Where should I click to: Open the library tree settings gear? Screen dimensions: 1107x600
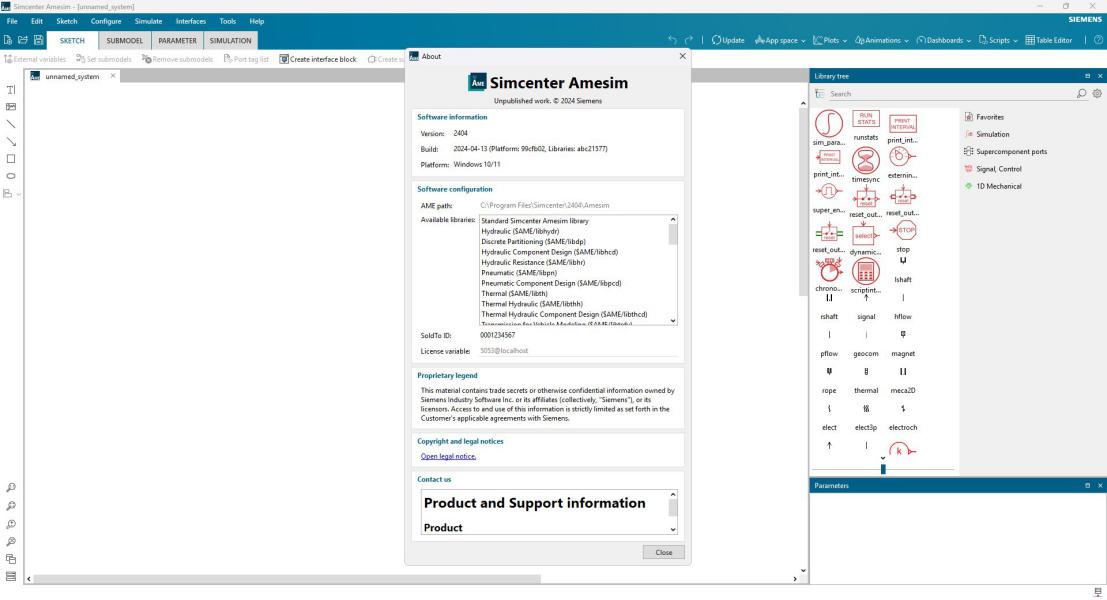pos(1096,93)
